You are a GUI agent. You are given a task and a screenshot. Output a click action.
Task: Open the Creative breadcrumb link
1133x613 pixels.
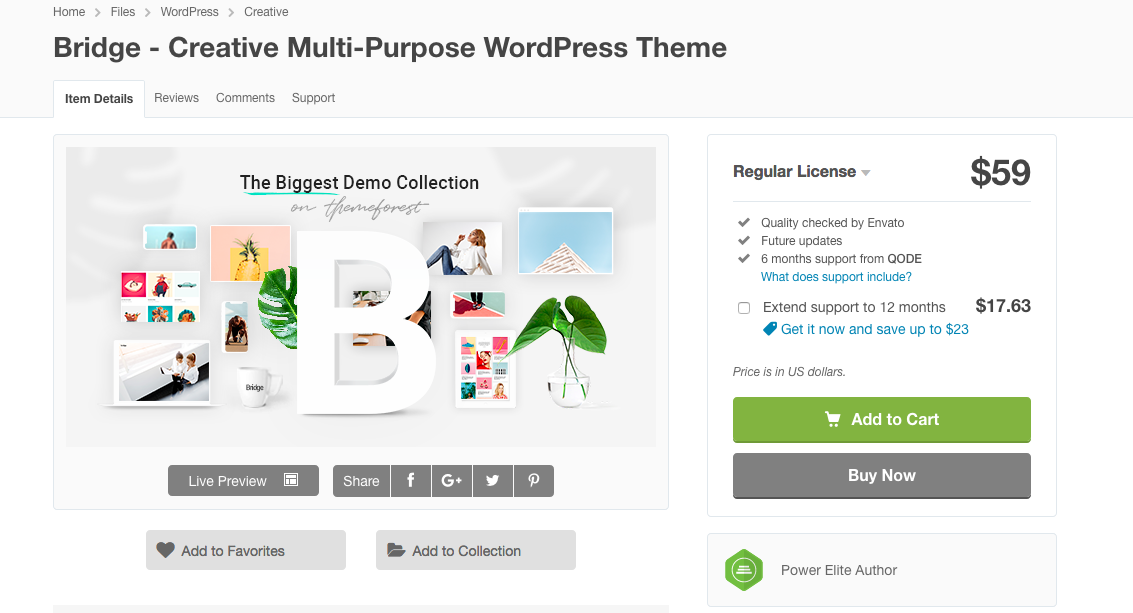click(x=266, y=12)
